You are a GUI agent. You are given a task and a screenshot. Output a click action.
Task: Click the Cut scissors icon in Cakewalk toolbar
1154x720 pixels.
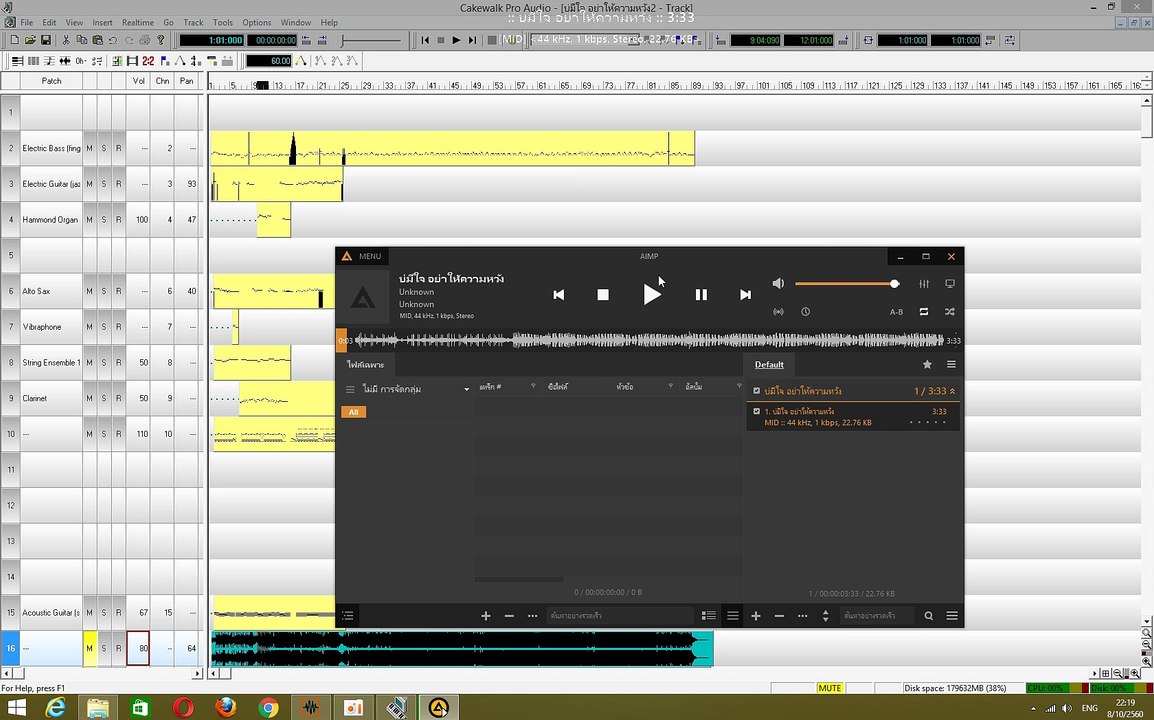pyautogui.click(x=66, y=40)
